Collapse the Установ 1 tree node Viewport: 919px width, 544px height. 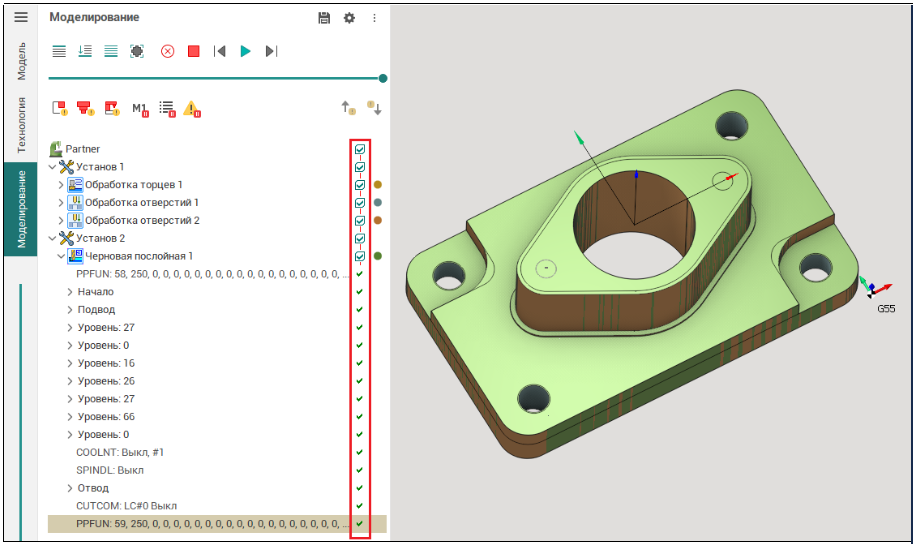[53, 167]
